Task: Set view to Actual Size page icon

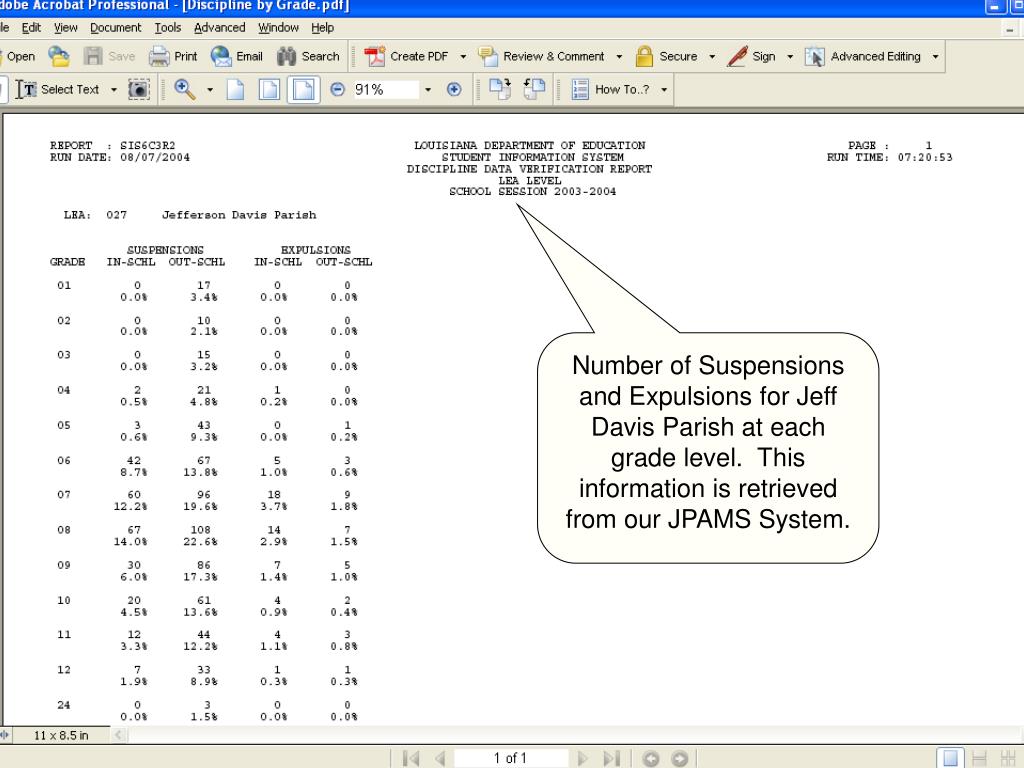Action: click(235, 89)
